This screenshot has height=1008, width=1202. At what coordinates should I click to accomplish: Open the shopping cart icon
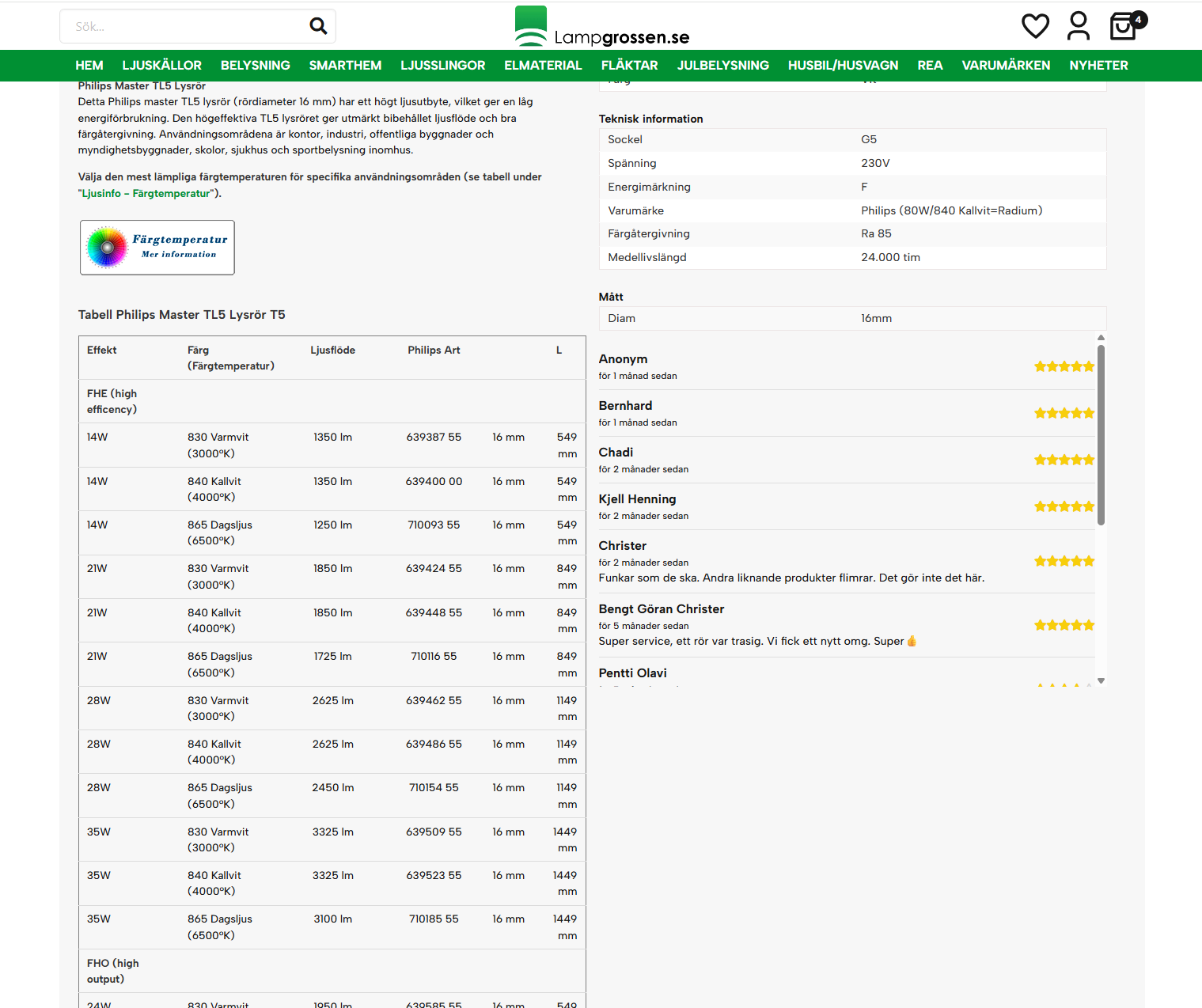(x=1124, y=26)
